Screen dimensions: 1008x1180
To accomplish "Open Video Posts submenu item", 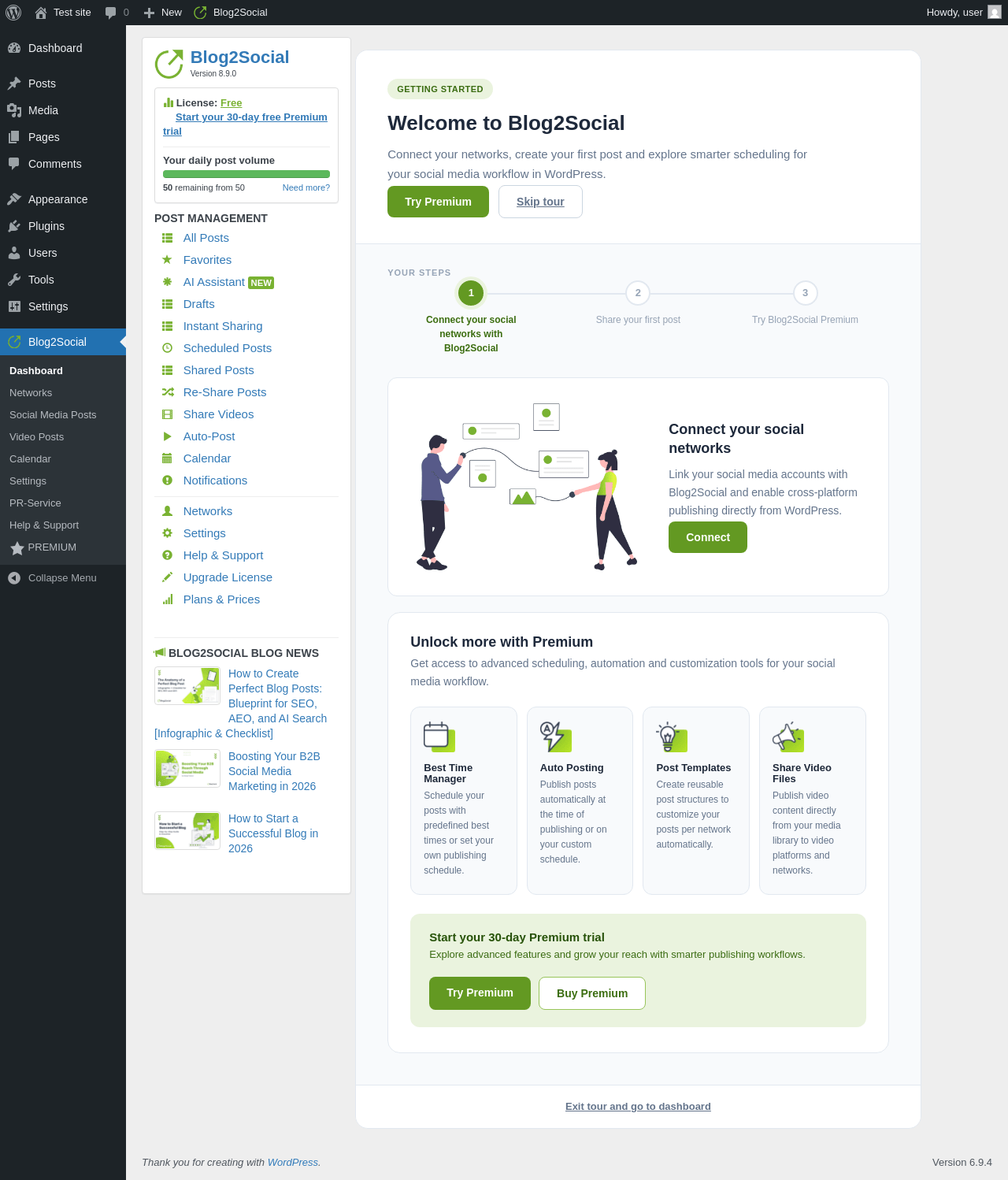I will coord(37,437).
